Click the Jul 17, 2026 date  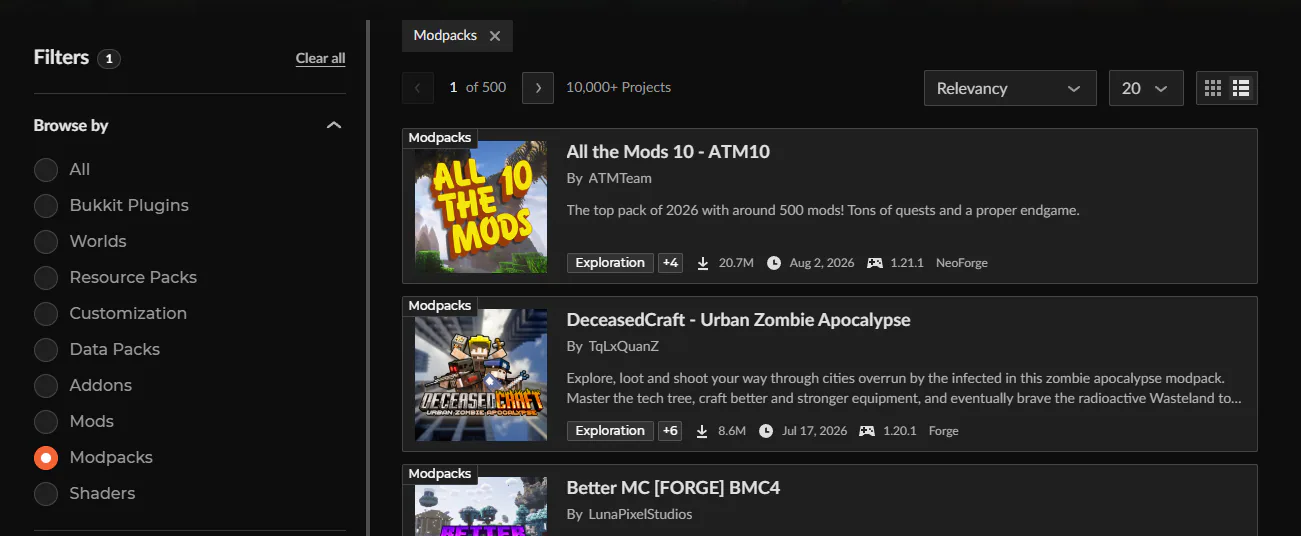[815, 431]
